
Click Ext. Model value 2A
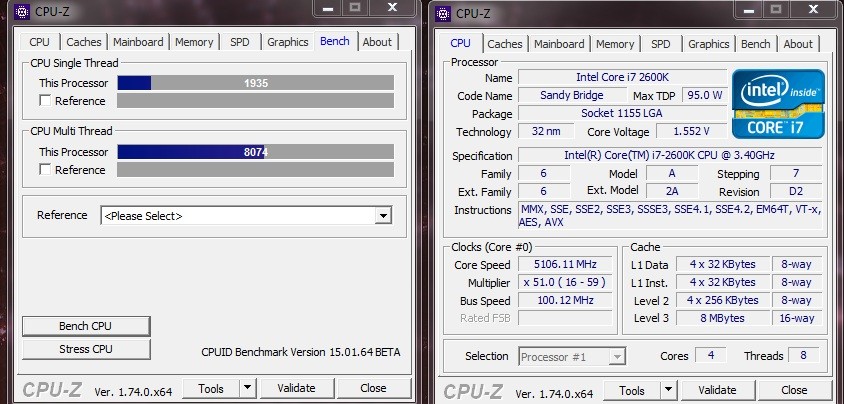(672, 191)
